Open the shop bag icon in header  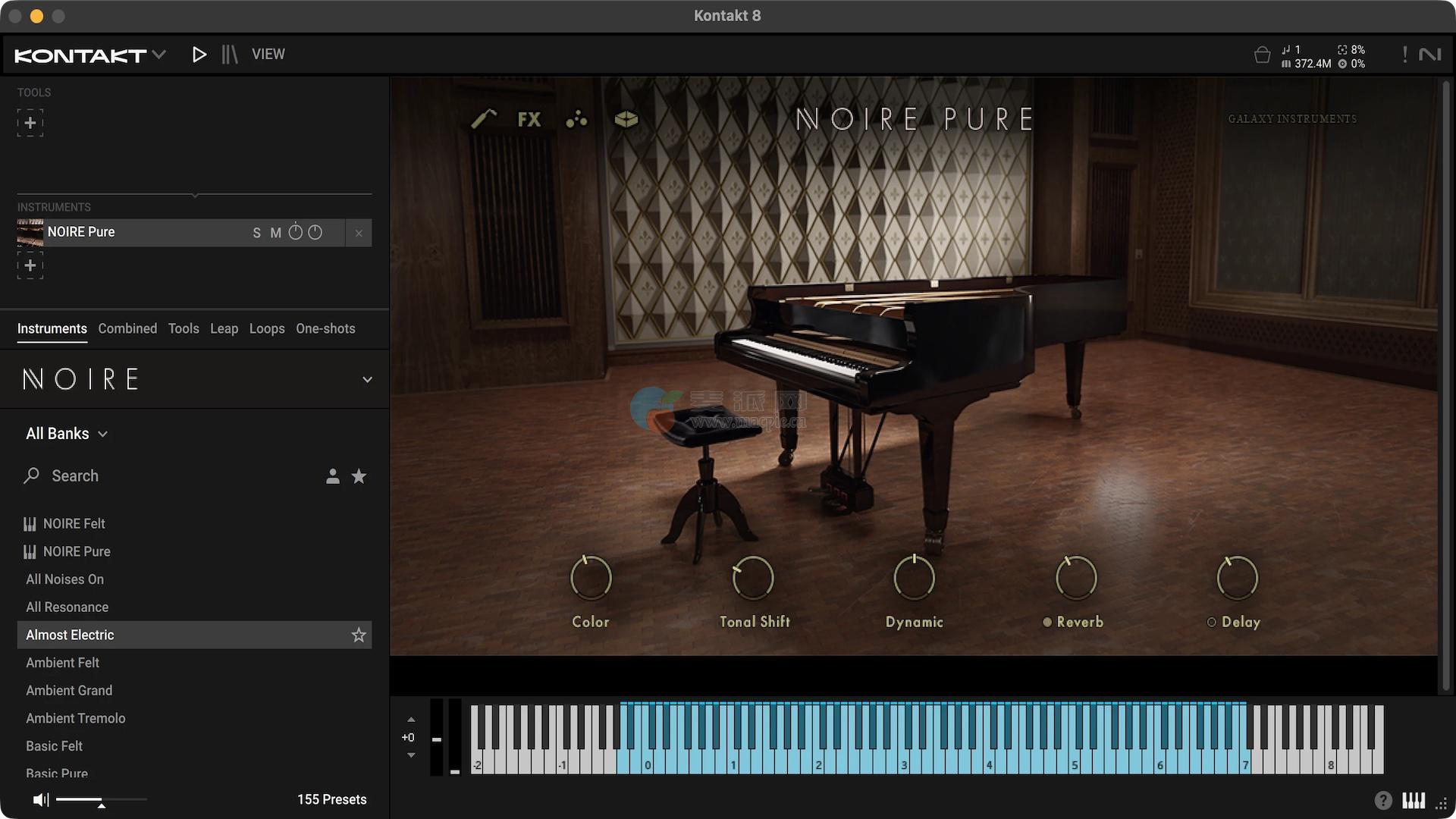pyautogui.click(x=1262, y=55)
